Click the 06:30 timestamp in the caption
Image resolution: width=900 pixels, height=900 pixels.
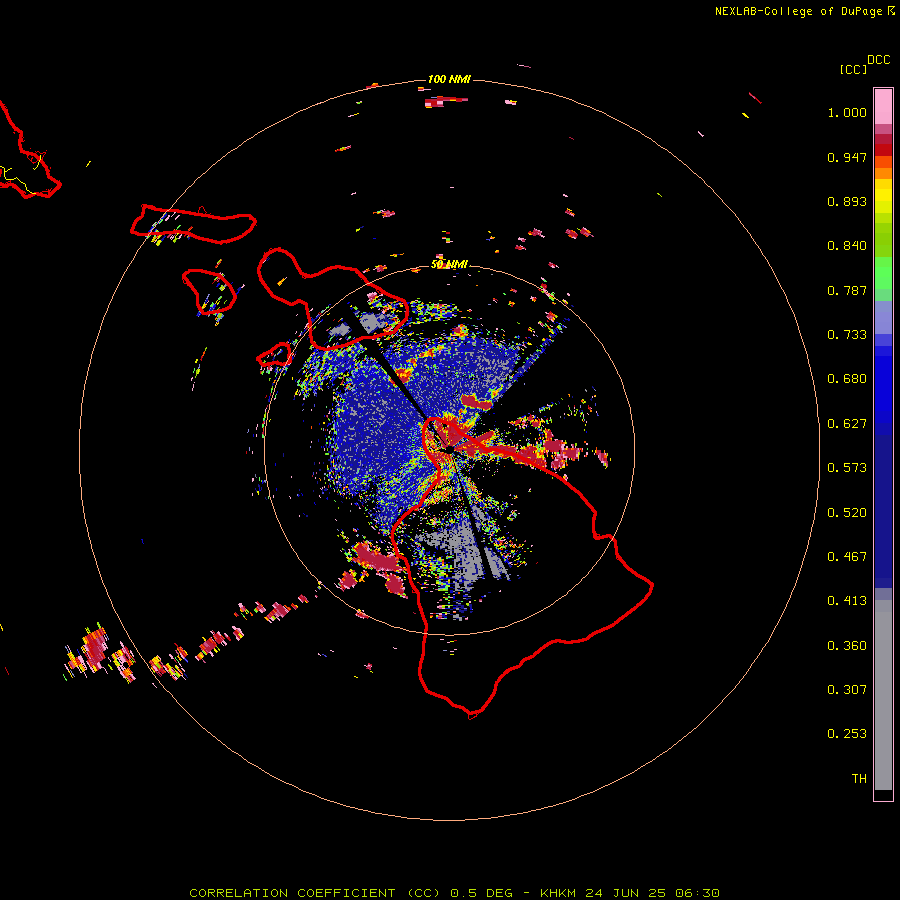(x=697, y=893)
